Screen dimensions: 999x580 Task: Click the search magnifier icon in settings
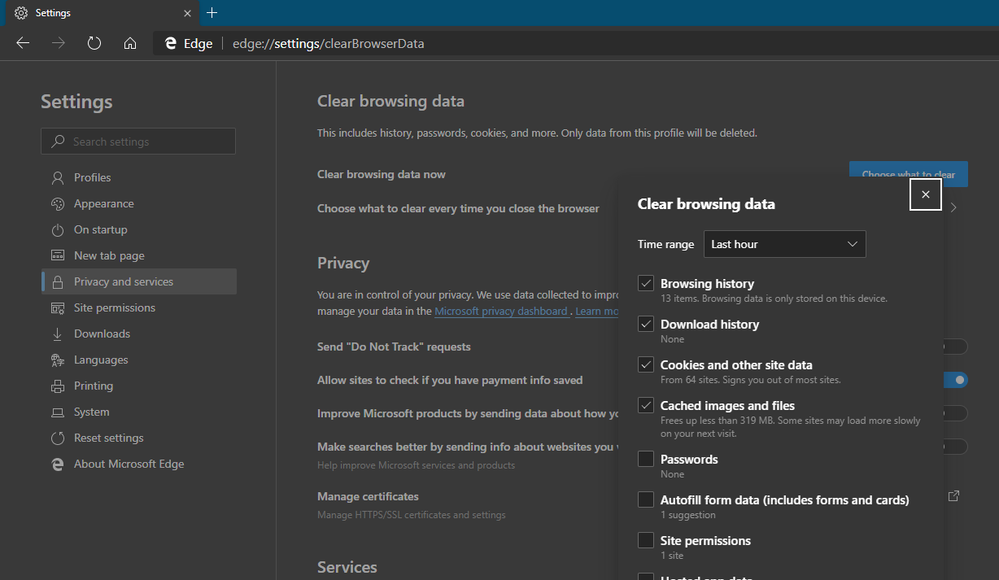58,141
